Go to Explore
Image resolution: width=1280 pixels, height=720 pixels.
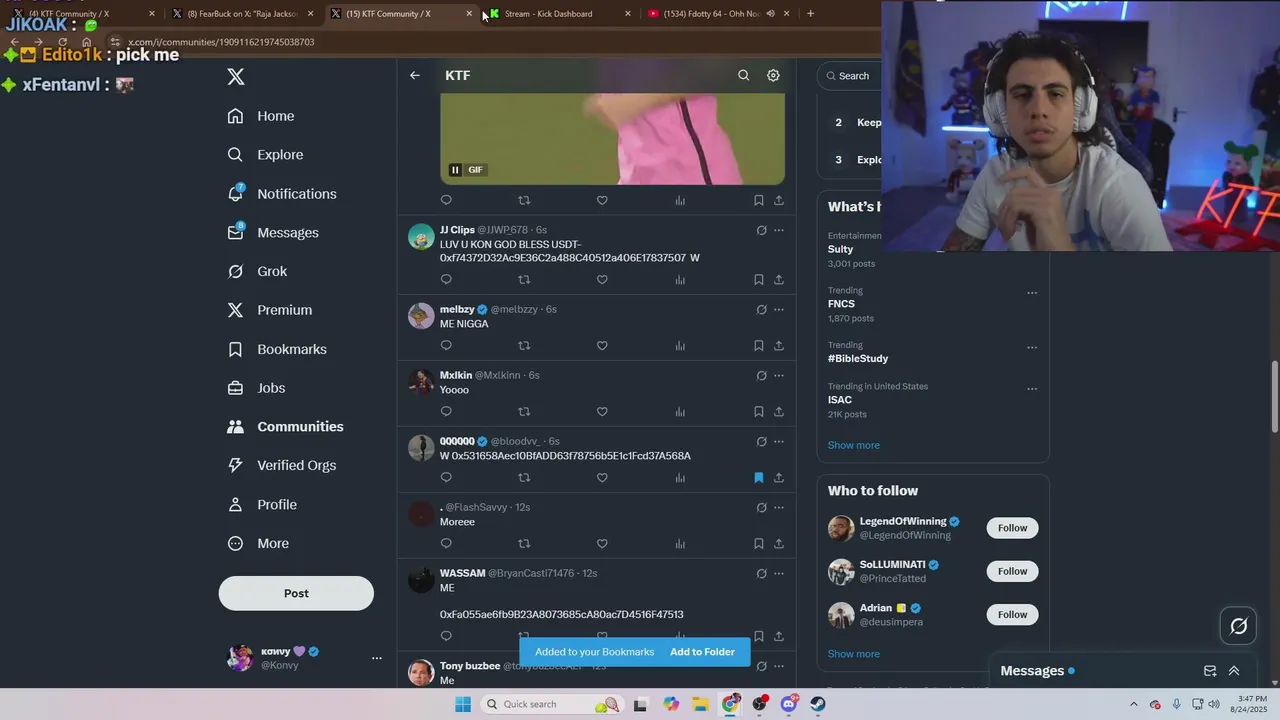266,155
